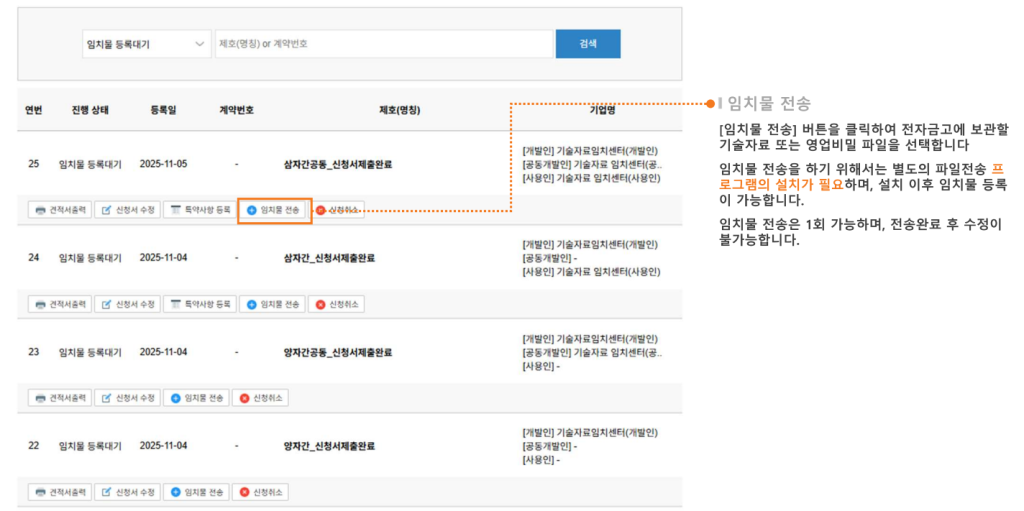Open the 임치물 등록대기 status filter dropdown

(147, 44)
